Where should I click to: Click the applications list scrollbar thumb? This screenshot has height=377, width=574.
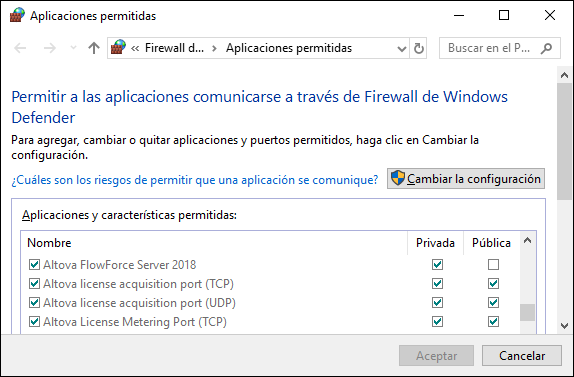[x=528, y=312]
